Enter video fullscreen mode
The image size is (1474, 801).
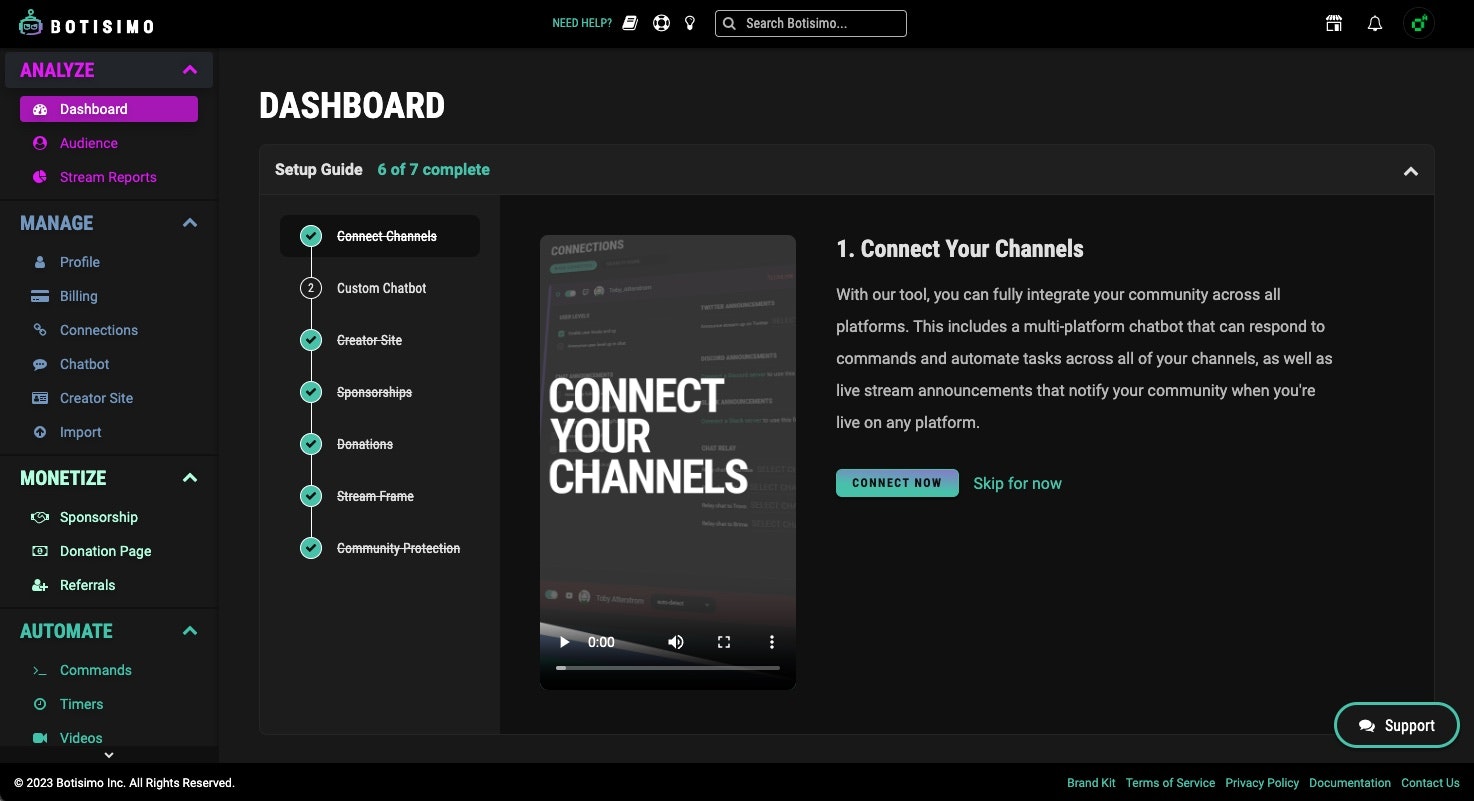(724, 642)
